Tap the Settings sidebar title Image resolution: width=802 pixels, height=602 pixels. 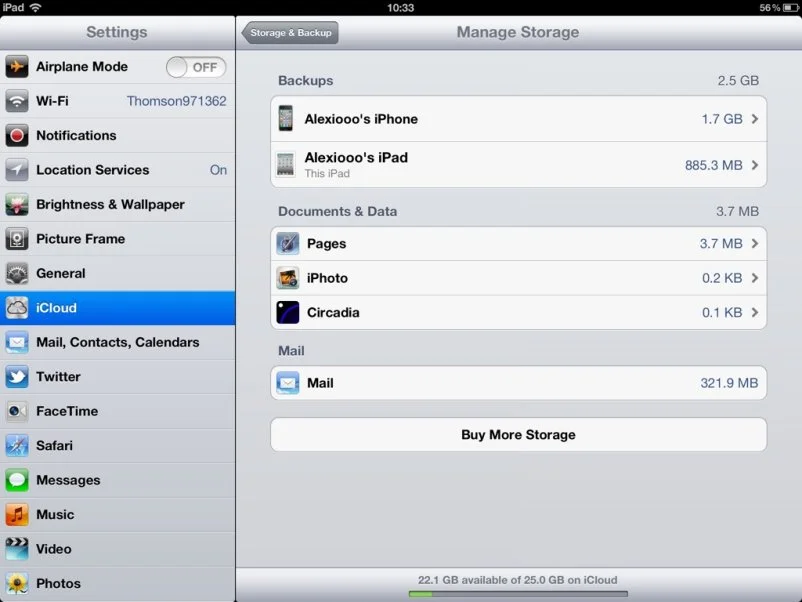[117, 32]
